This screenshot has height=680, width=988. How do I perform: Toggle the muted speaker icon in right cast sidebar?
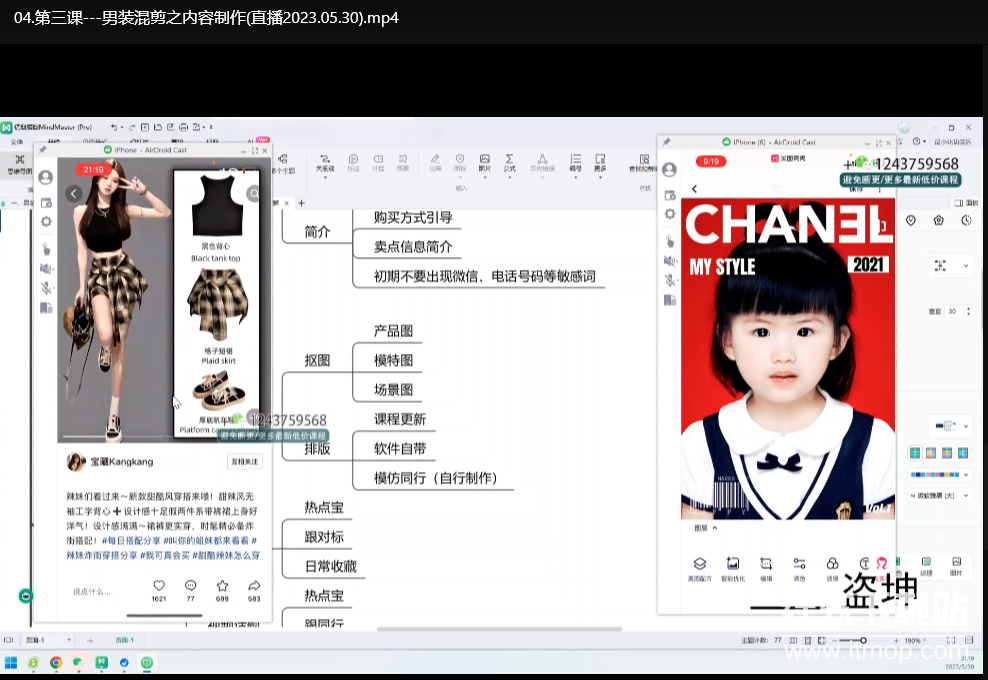coord(670,260)
